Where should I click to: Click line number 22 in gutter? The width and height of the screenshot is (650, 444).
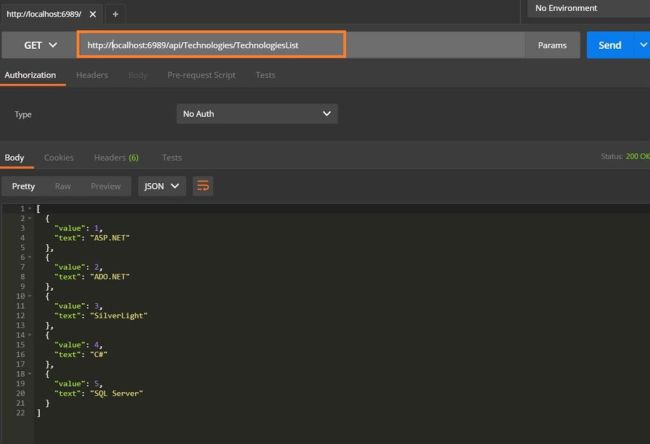[20, 413]
